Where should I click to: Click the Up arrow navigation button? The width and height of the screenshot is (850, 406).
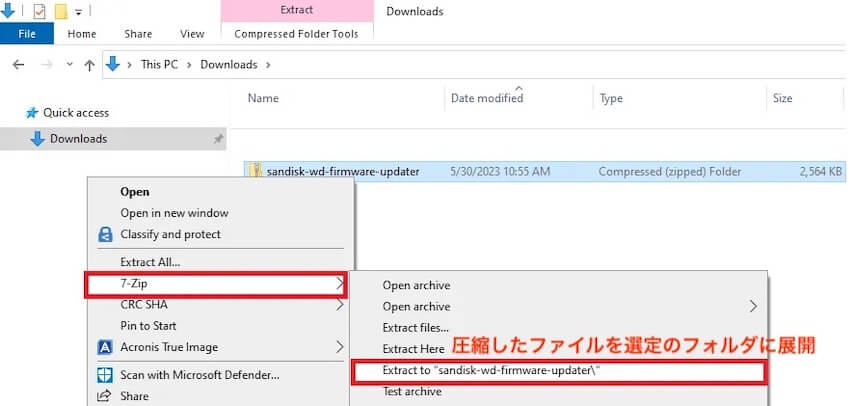90,65
